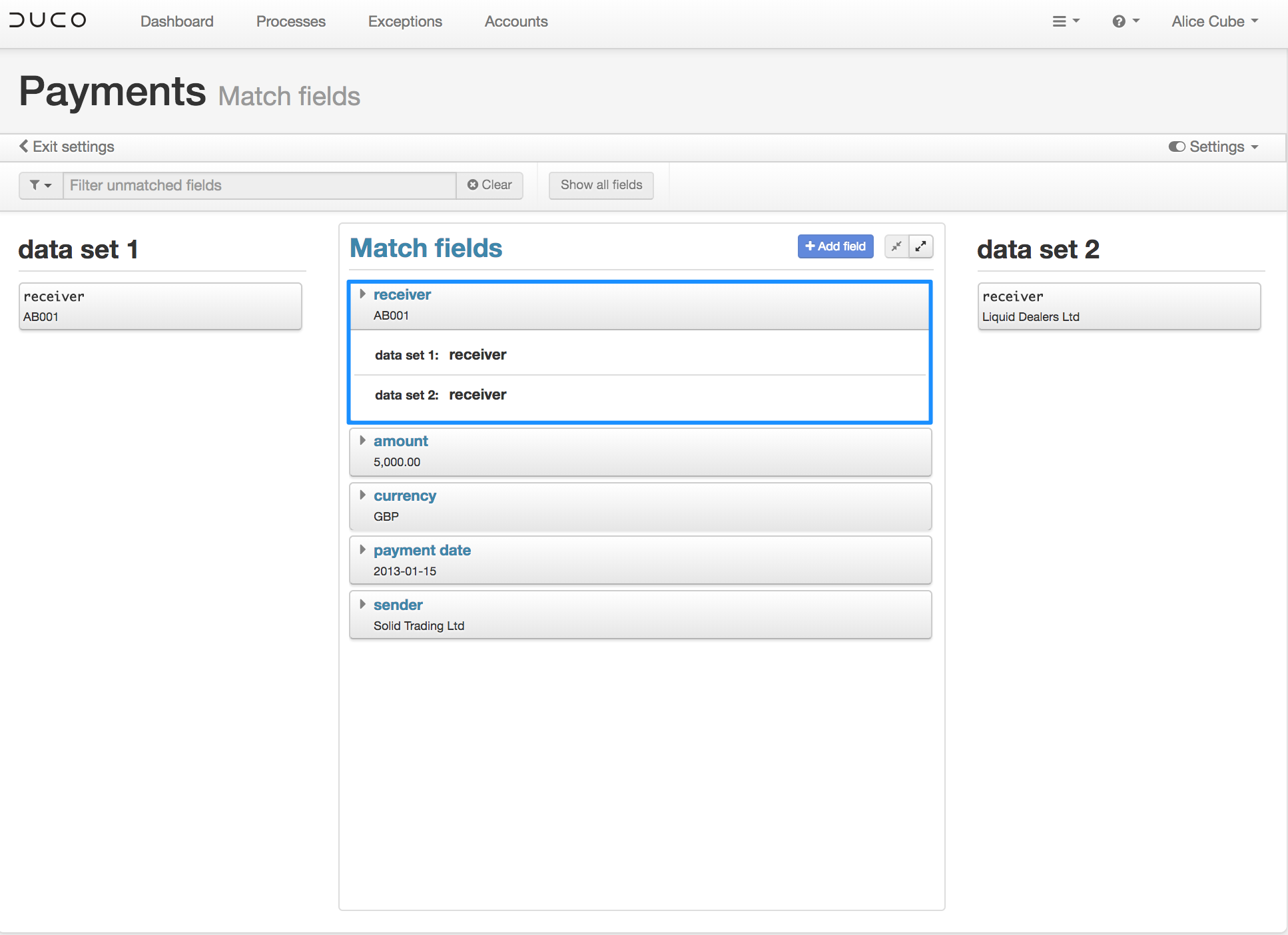Expand the sender match field
Image resolution: width=1288 pixels, height=935 pixels.
tap(363, 604)
